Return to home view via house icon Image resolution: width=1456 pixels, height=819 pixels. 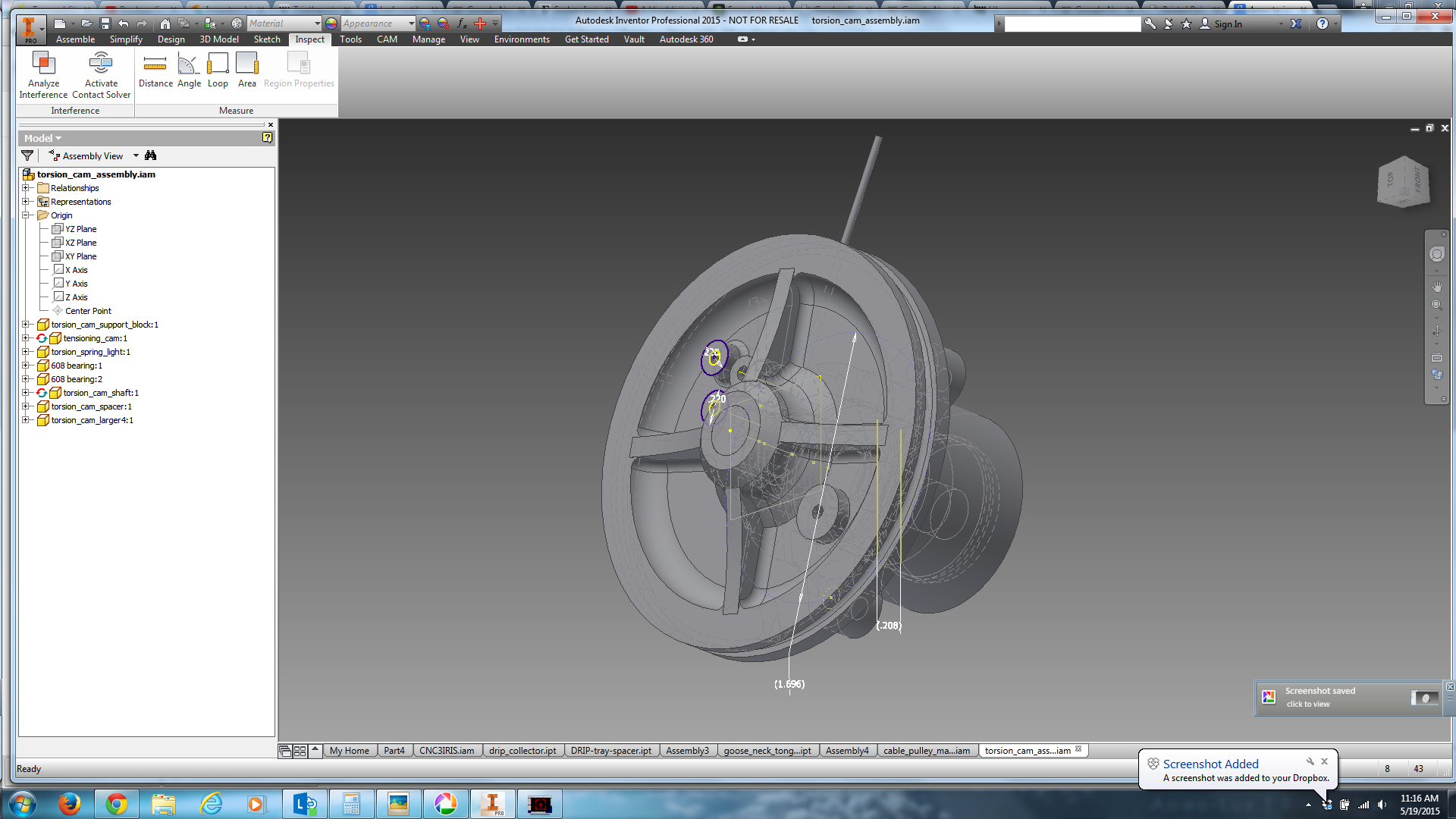pos(165,24)
